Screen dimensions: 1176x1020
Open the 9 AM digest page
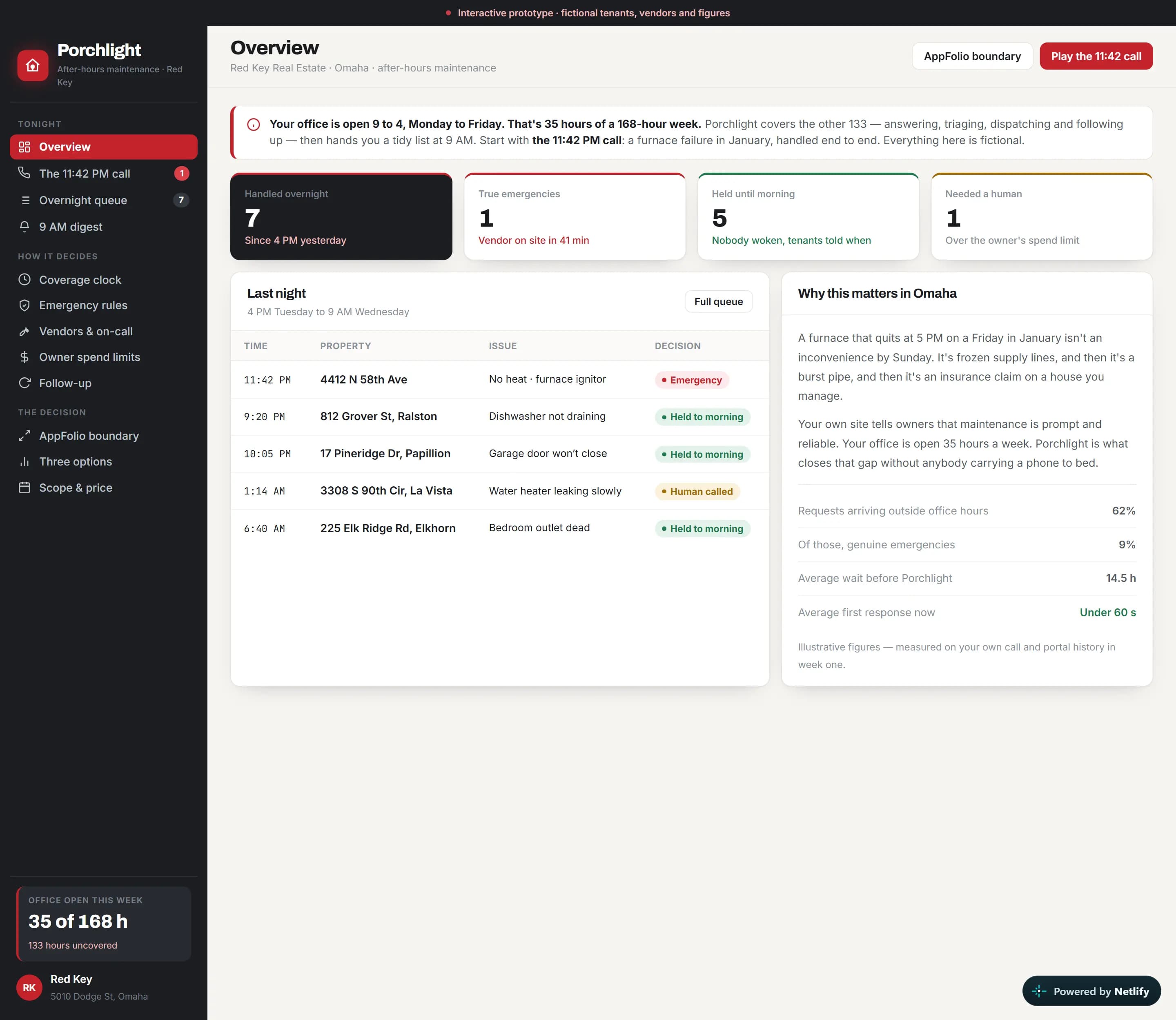104,227
